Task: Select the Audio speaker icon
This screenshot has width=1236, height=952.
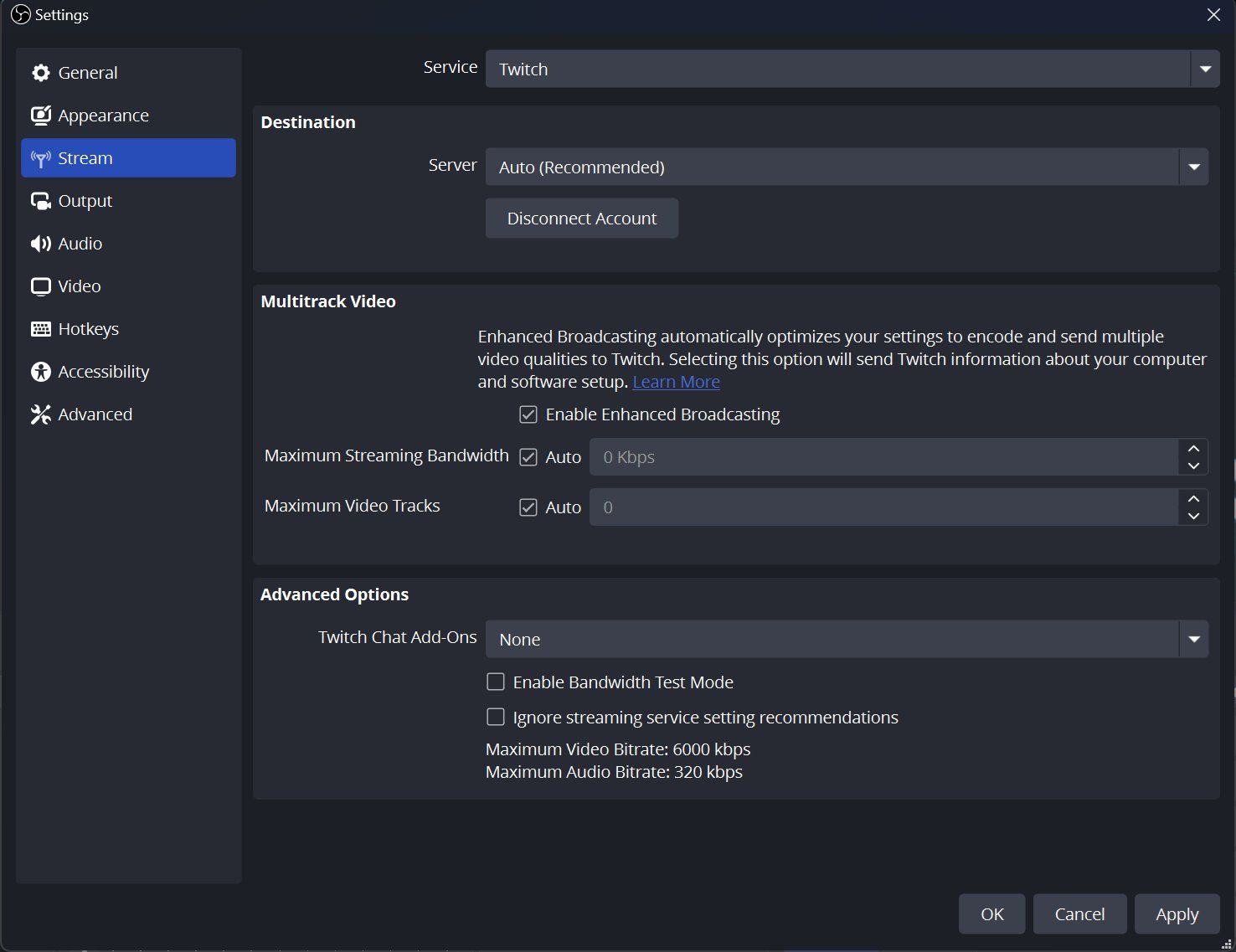Action: 40,243
